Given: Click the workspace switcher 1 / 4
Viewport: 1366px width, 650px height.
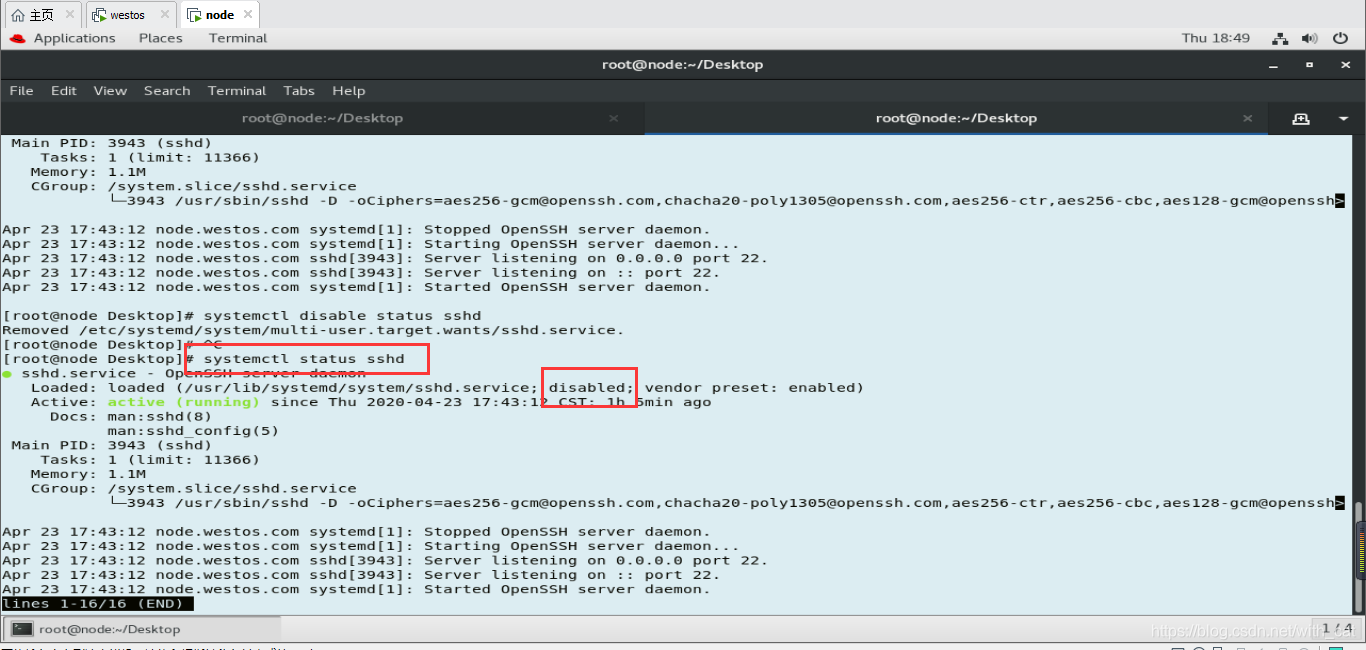Looking at the screenshot, I should click(1336, 628).
